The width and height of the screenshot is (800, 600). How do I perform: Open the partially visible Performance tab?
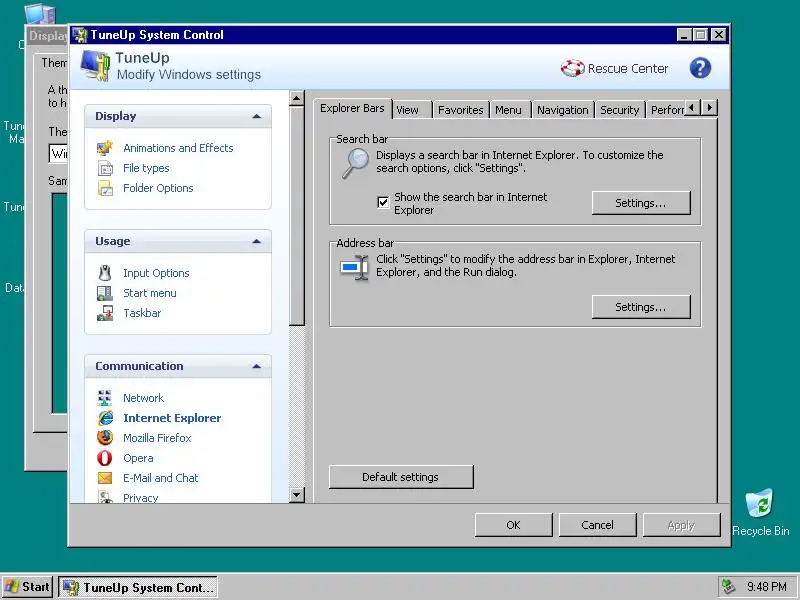[x=666, y=110]
